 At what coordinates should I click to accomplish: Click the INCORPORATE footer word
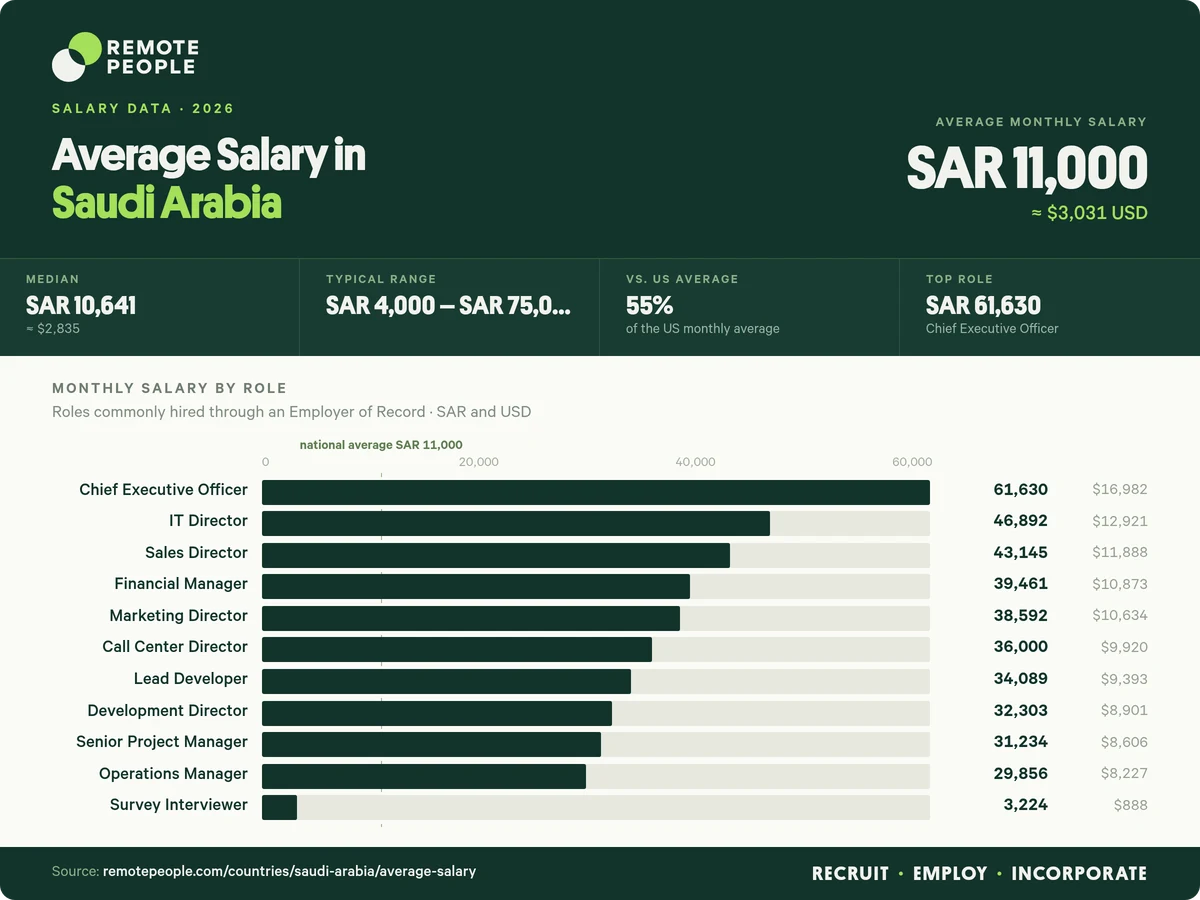pos(1079,873)
